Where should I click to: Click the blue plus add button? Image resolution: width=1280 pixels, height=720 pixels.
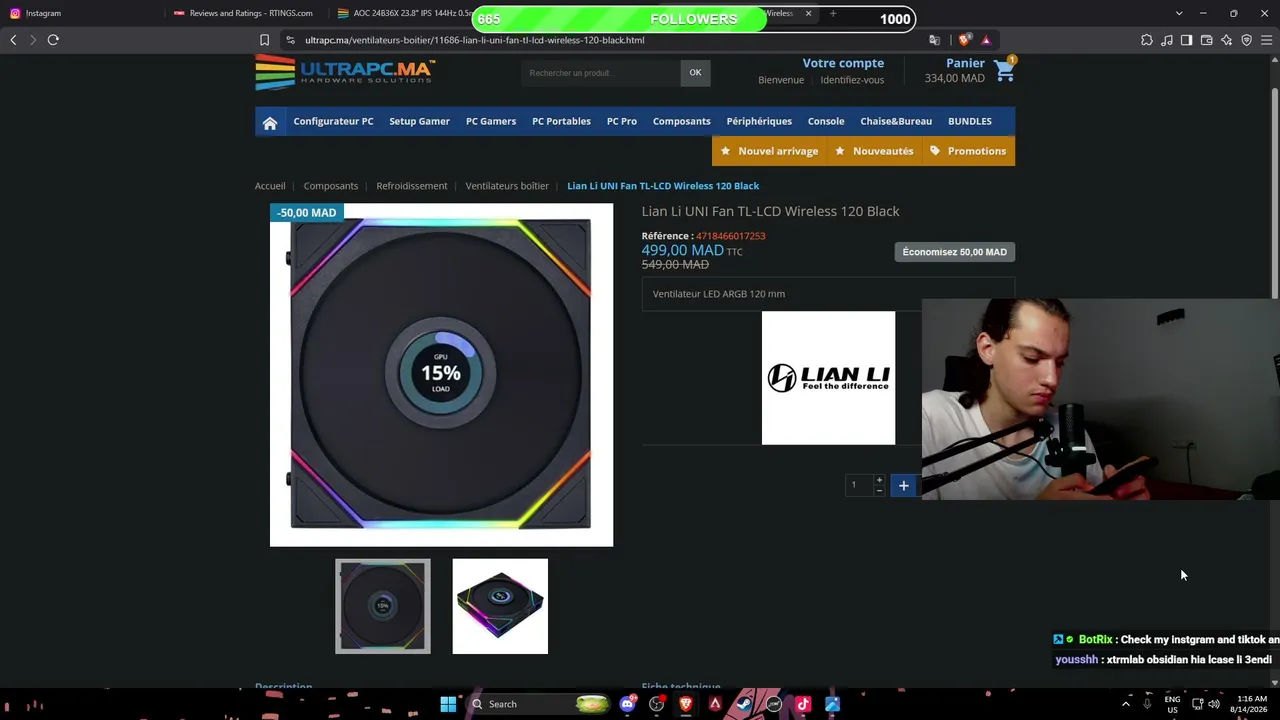(903, 486)
